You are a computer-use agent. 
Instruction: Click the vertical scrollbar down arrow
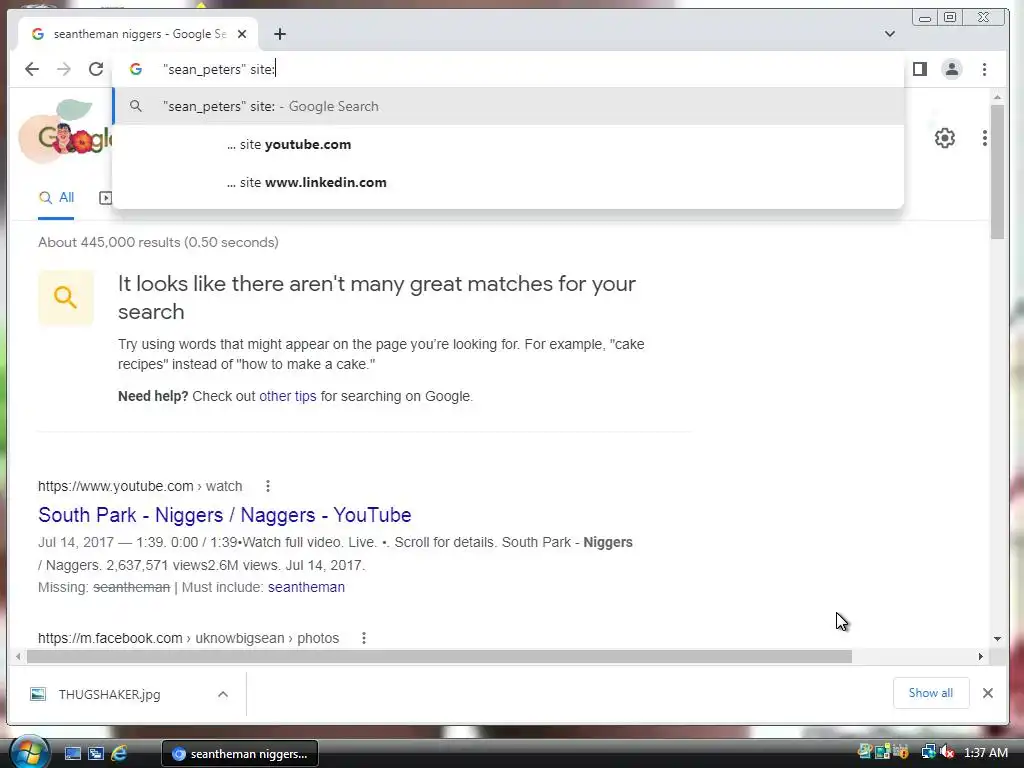coord(997,639)
